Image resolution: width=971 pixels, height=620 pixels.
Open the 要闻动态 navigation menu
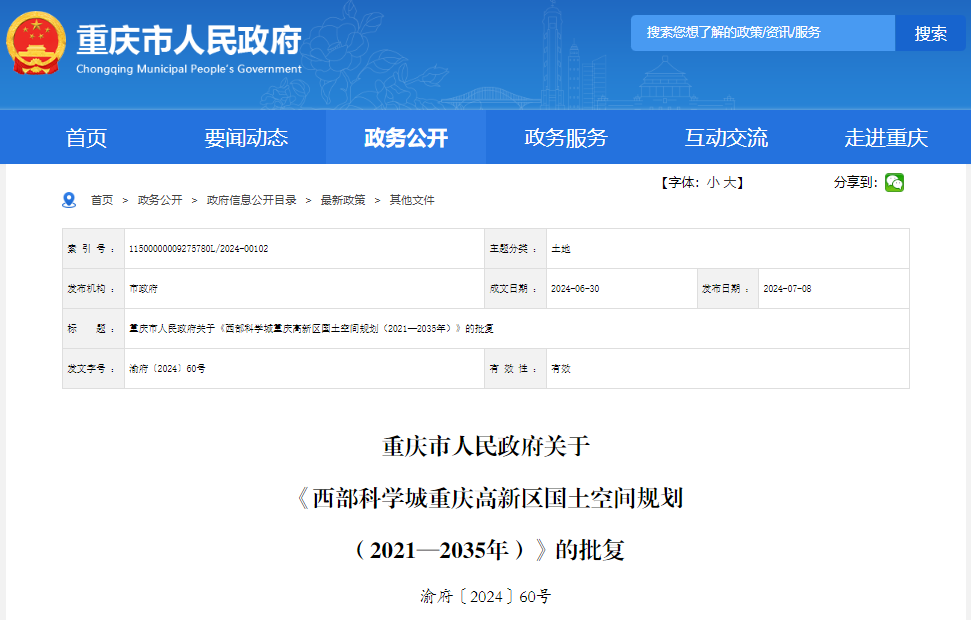click(x=250, y=137)
